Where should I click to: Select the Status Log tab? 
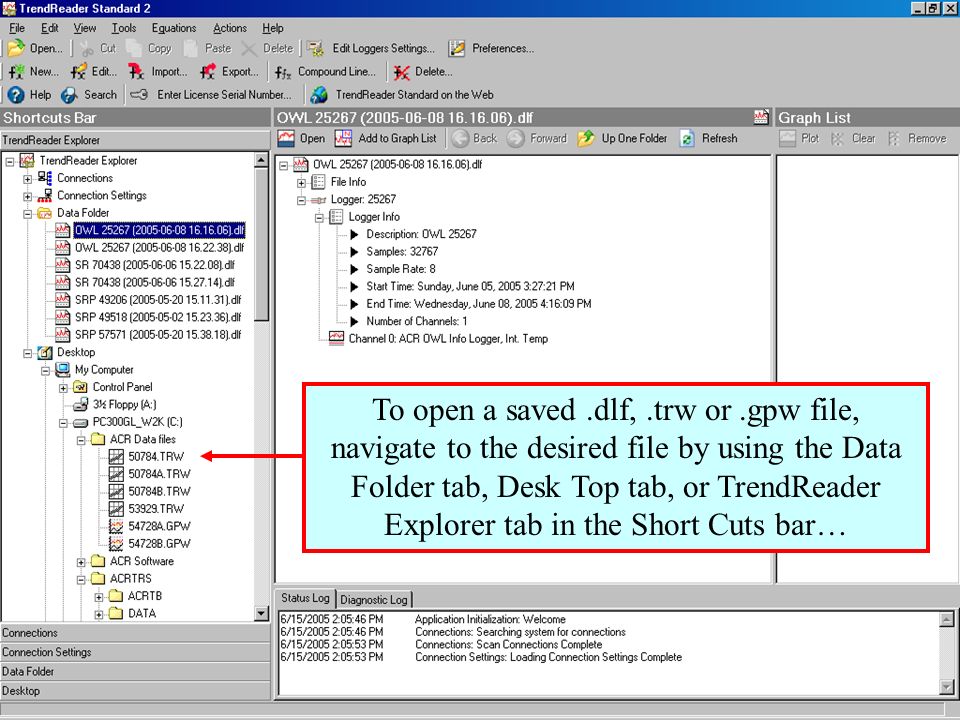pyautogui.click(x=305, y=598)
